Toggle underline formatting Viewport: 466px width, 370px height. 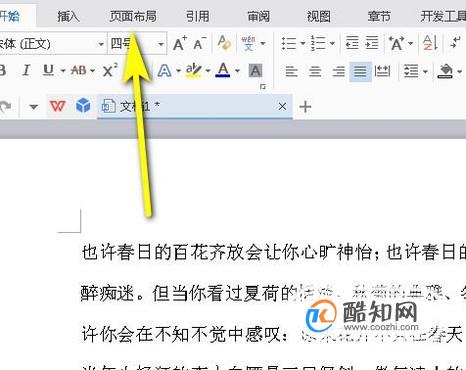[49, 70]
